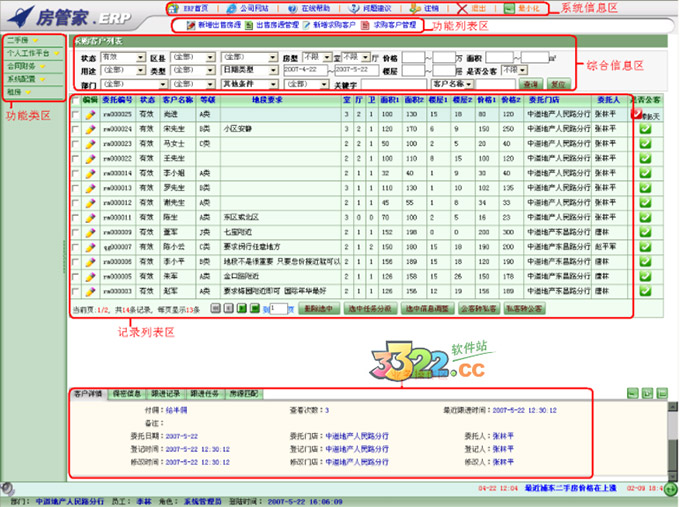The image size is (680, 507).
Task: Open the 区县 district dropdown
Action: click(193, 57)
